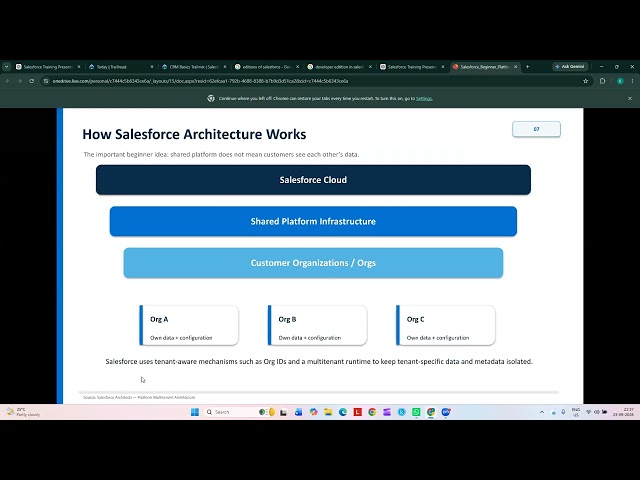This screenshot has width=640, height=480.
Task: Open last blue round icon in taskbar
Action: [x=446, y=412]
